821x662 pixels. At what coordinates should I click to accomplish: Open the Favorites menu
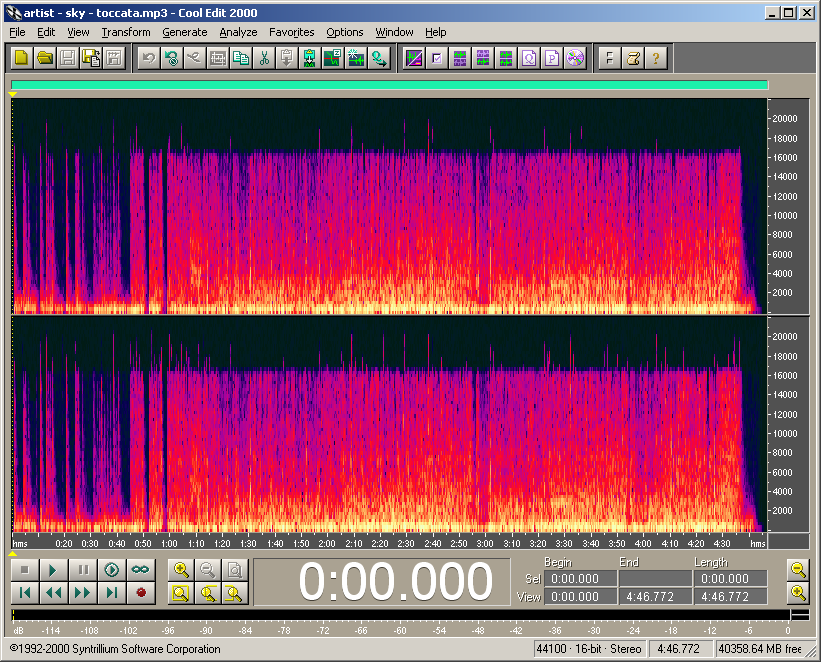(291, 32)
